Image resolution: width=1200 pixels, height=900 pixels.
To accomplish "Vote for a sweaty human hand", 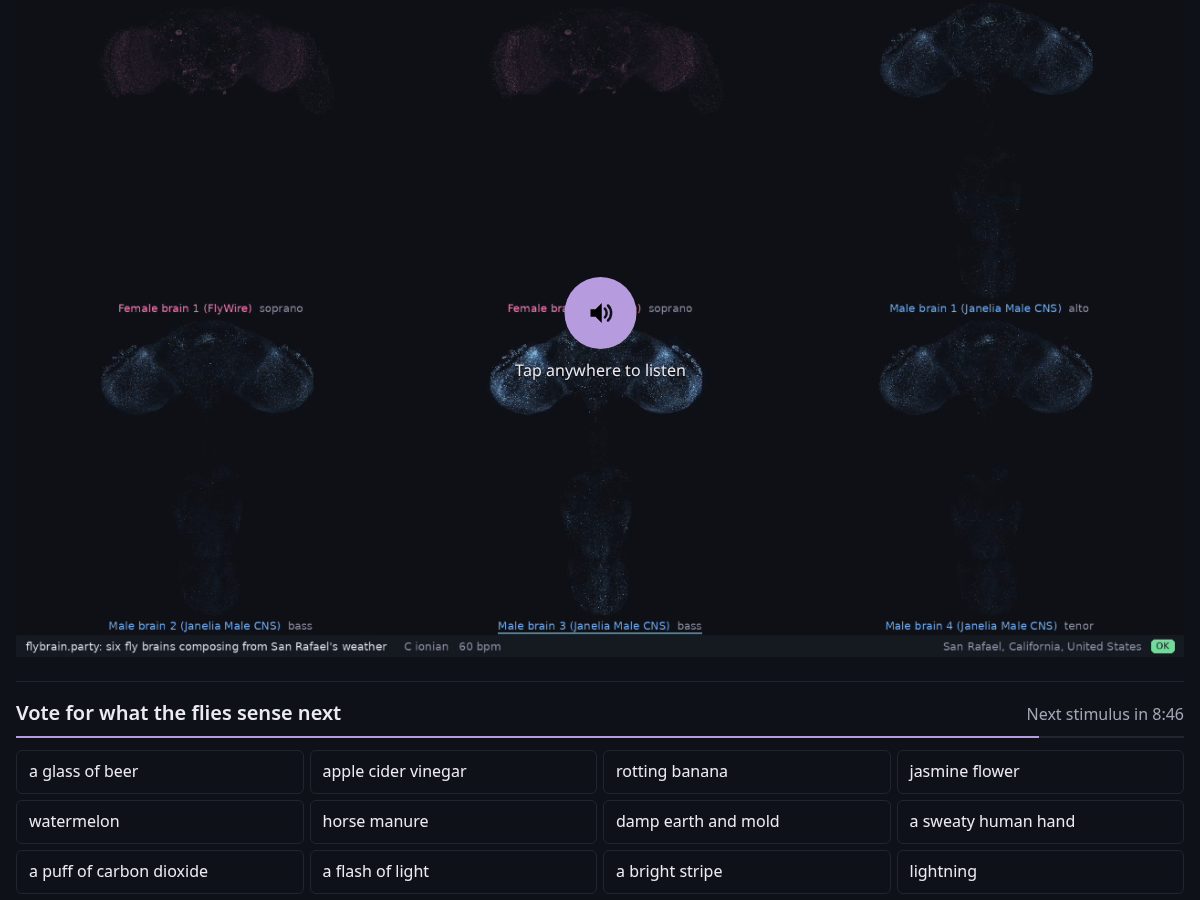I will coord(1040,822).
